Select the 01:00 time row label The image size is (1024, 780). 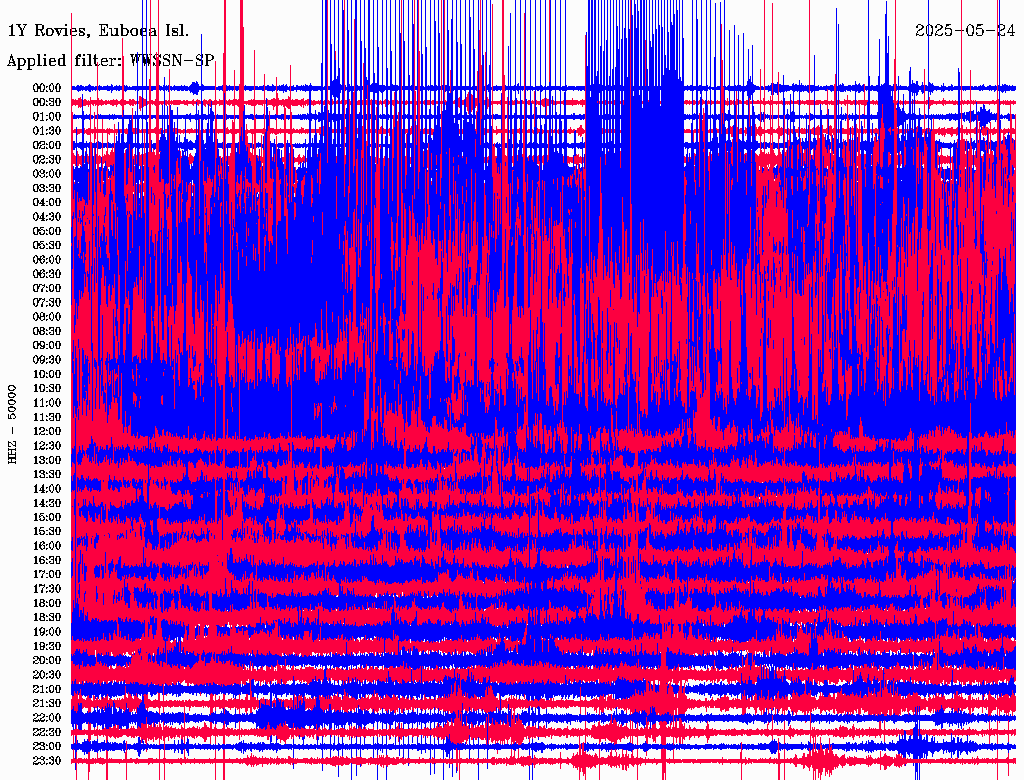[x=47, y=116]
